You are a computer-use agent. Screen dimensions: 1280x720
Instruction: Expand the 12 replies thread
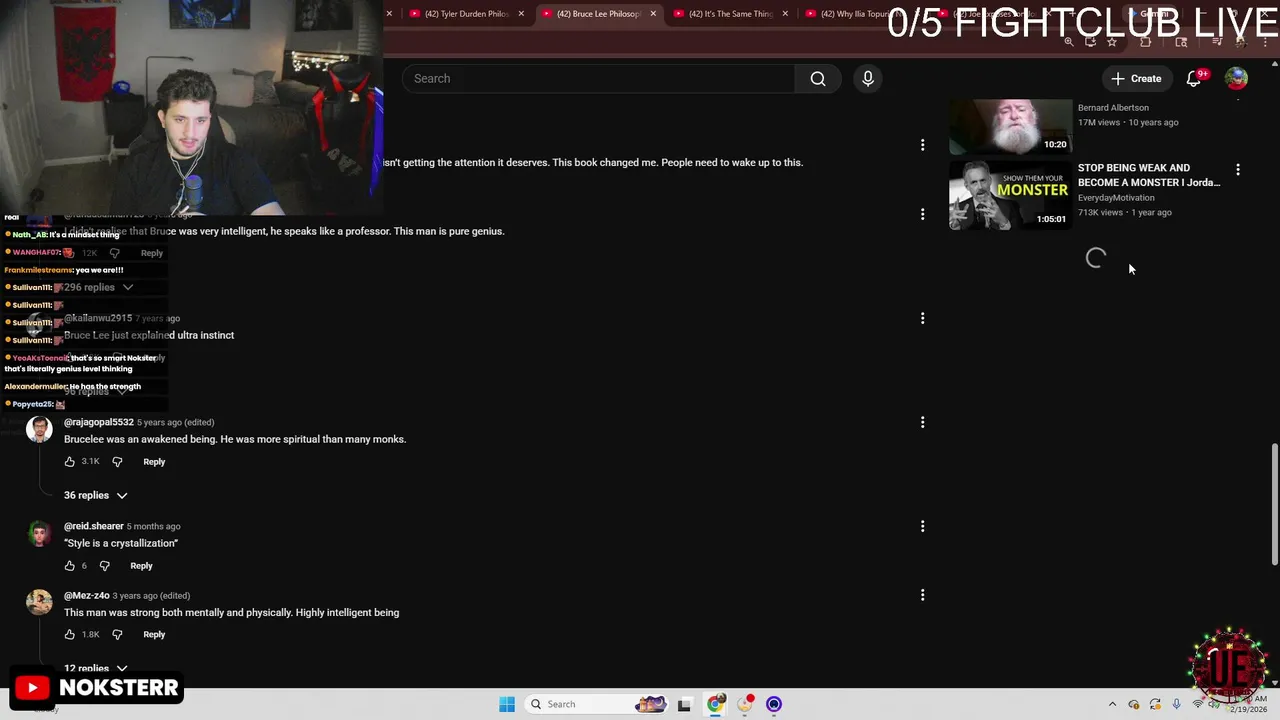pos(96,668)
